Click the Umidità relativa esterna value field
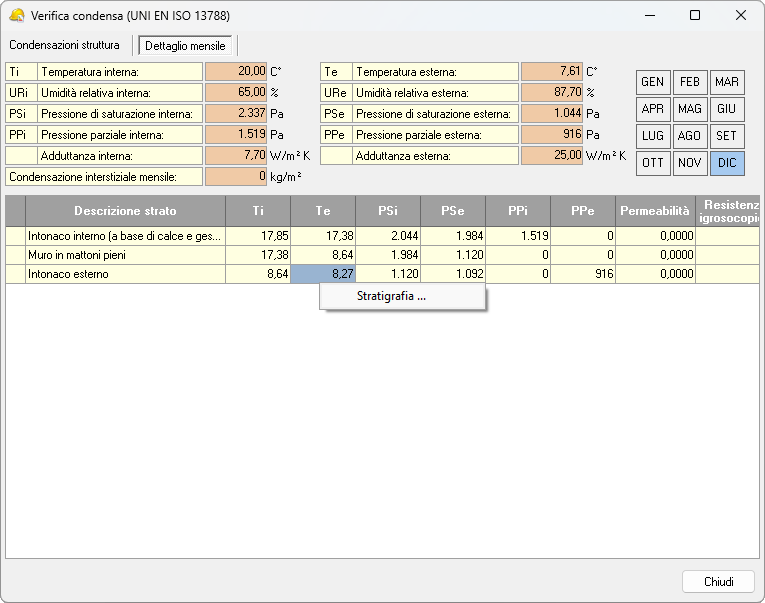This screenshot has width=765, height=603. pyautogui.click(x=551, y=92)
